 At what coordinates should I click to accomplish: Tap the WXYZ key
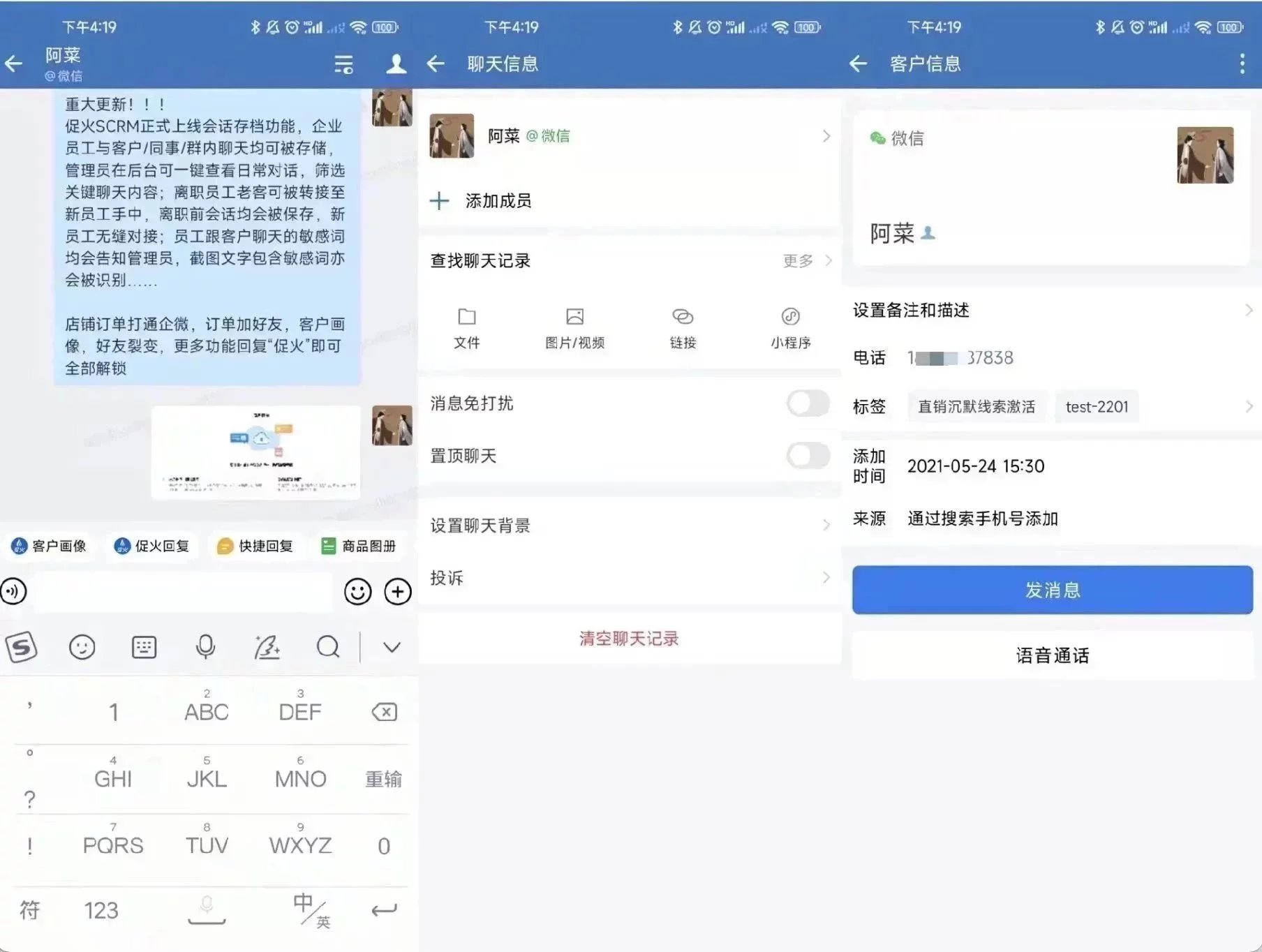tap(301, 840)
